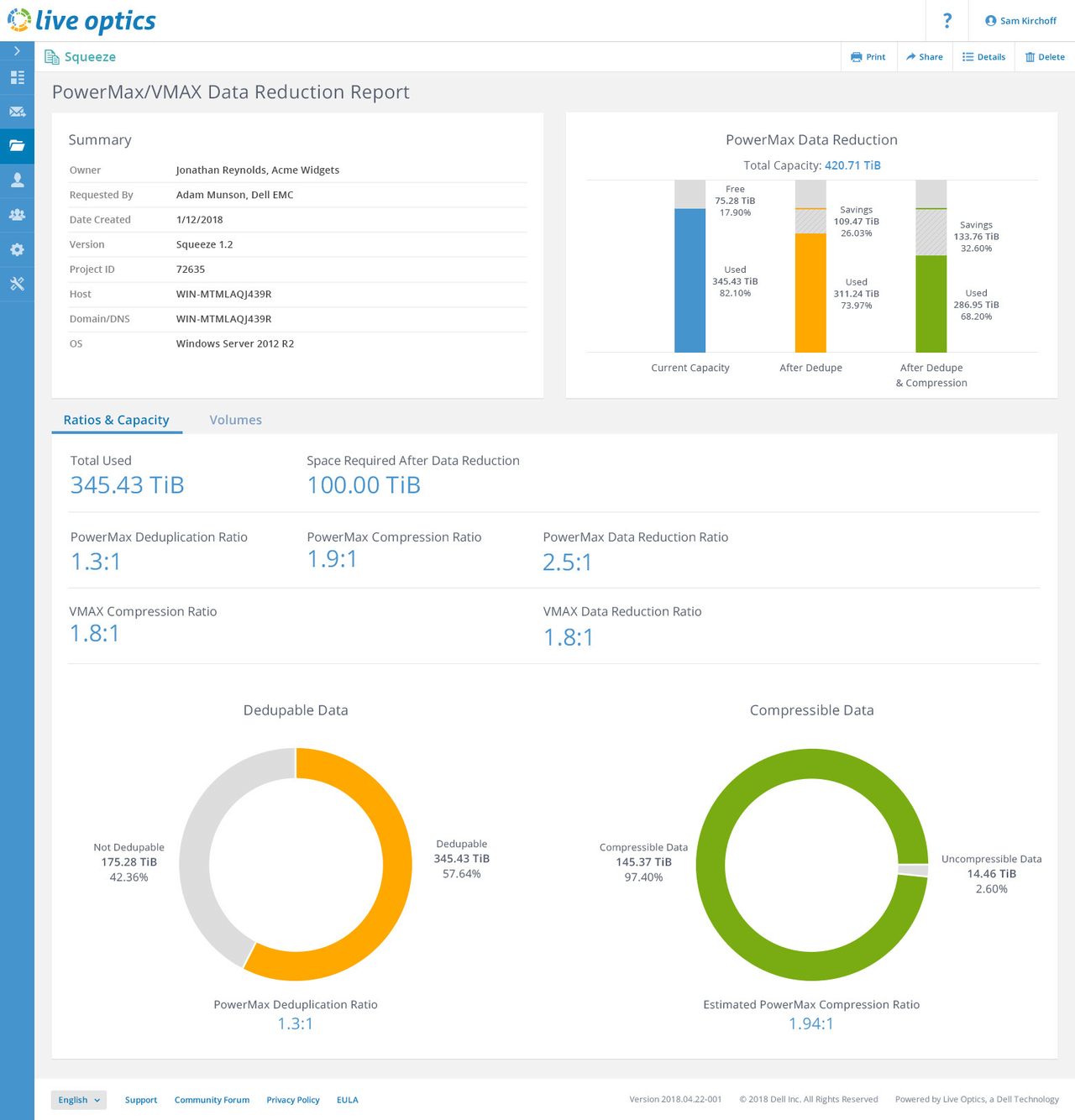
Task: Click the Date Created 1/12/2018 value
Action: [x=200, y=220]
